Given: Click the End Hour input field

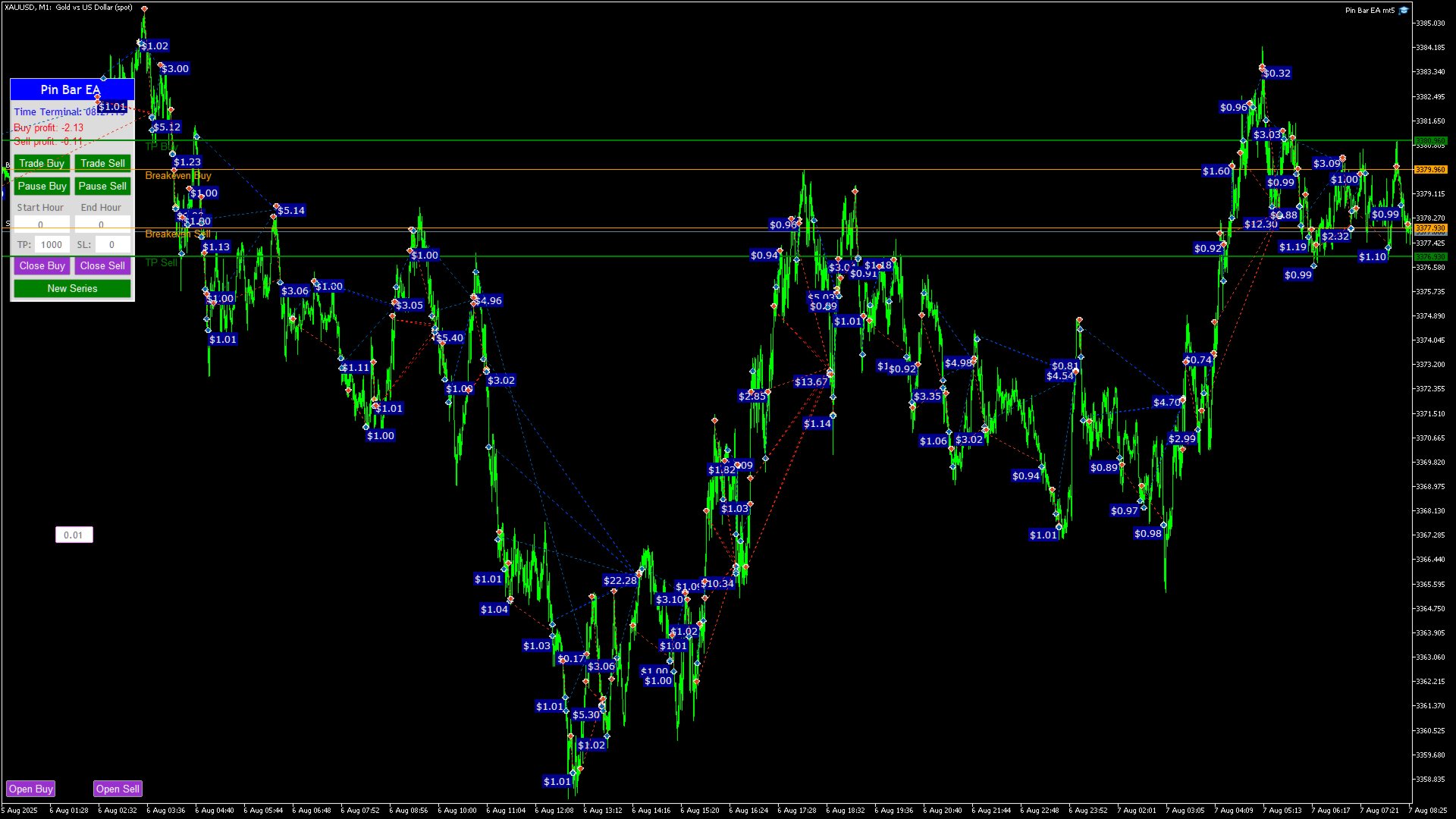Looking at the screenshot, I should coord(102,224).
